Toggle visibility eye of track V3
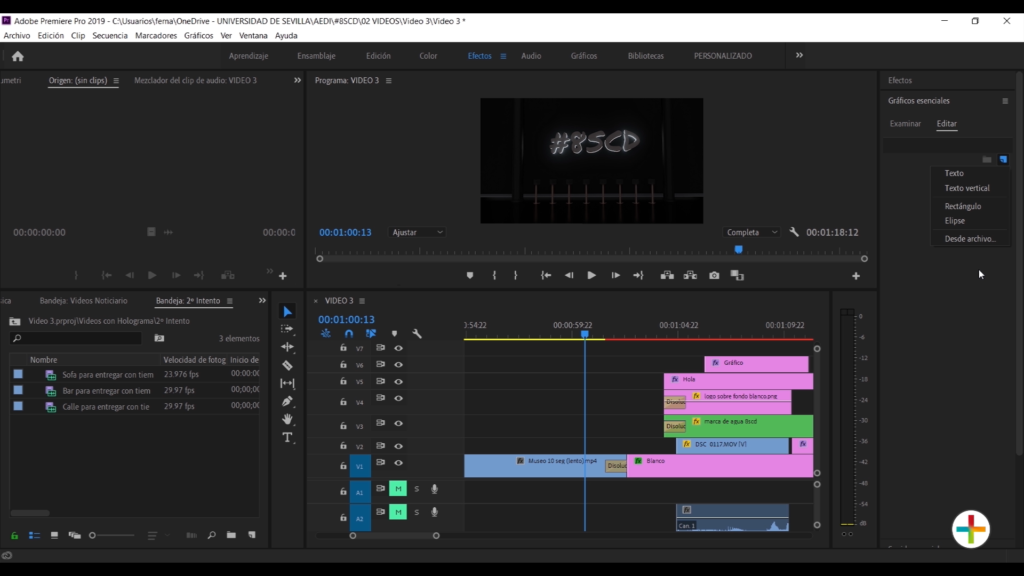The width and height of the screenshot is (1024, 576). point(398,423)
